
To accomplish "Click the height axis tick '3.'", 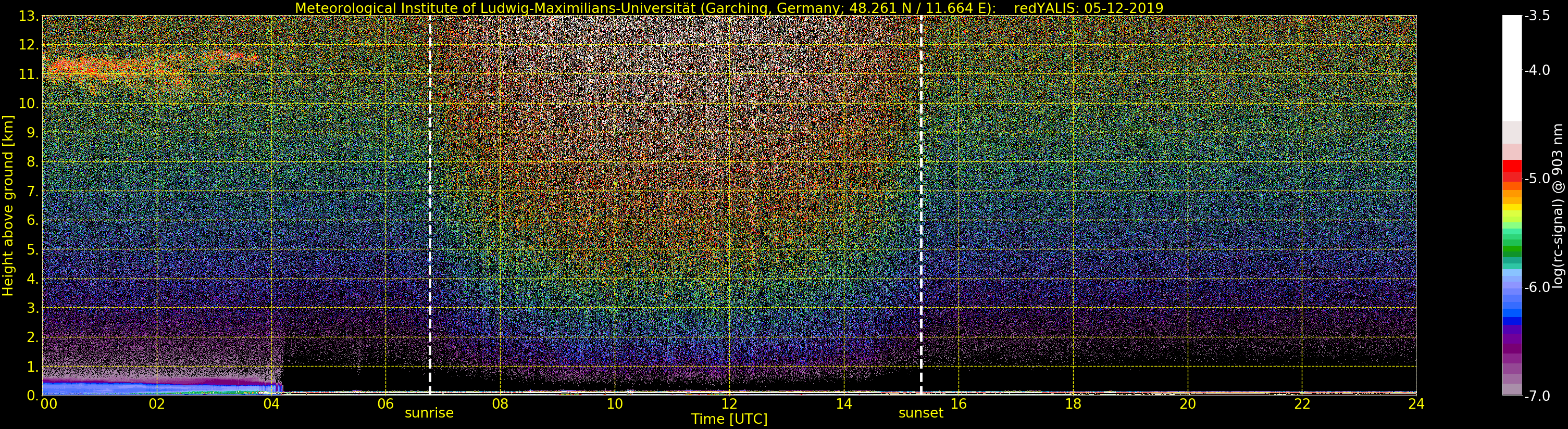I will 32,308.
